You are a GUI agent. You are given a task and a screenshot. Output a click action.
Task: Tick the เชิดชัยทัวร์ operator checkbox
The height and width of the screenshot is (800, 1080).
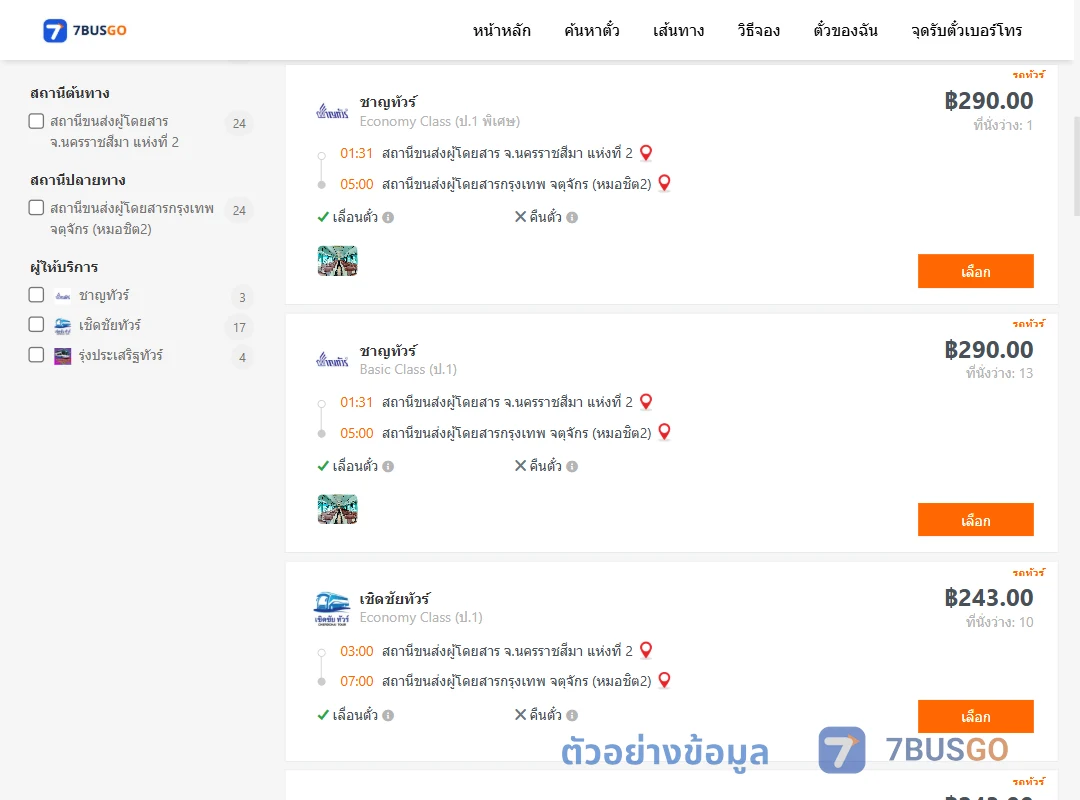[x=37, y=325]
